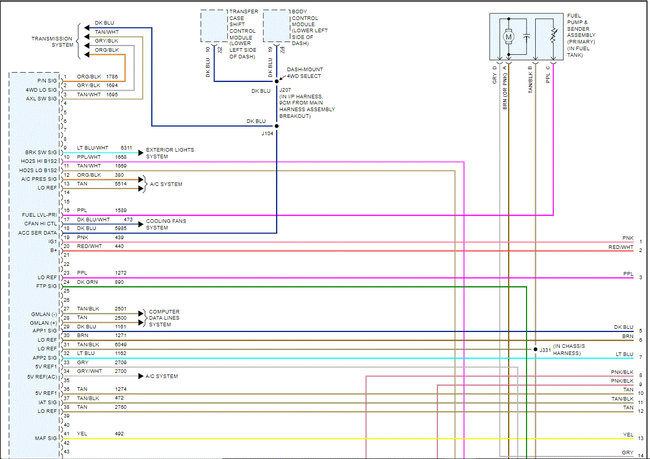The height and width of the screenshot is (459, 650).
Task: Select the COOLING FANS SYSTEM label
Action: tap(166, 224)
